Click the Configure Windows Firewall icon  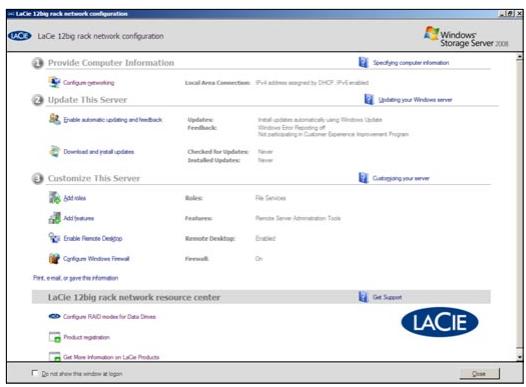tap(54, 258)
